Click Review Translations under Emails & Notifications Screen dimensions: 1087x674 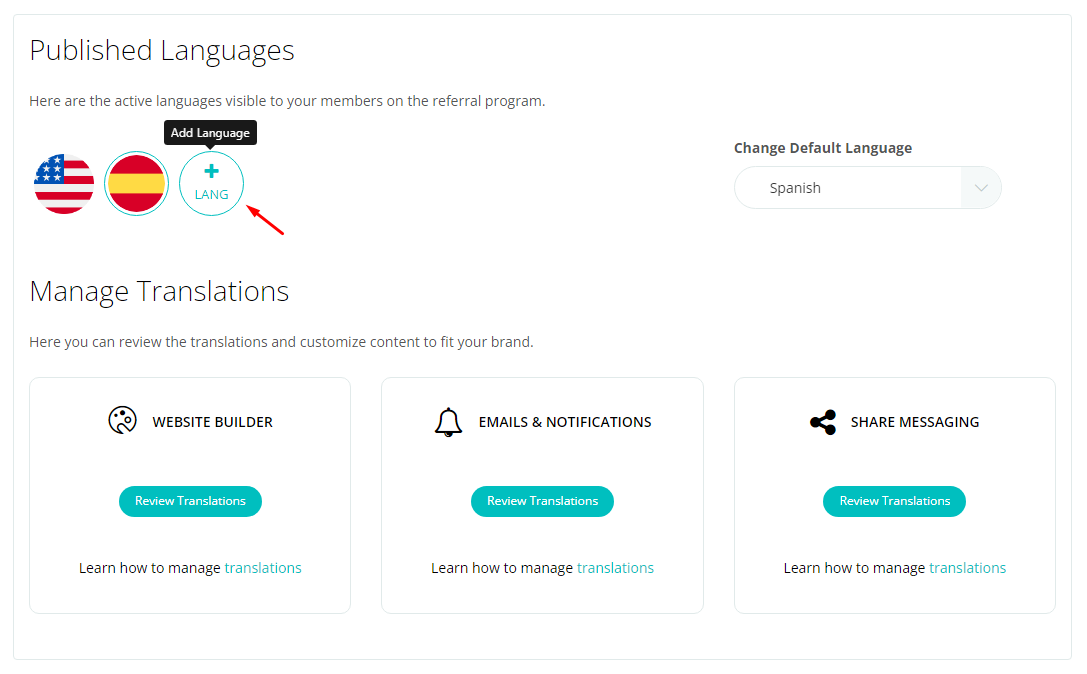click(542, 501)
